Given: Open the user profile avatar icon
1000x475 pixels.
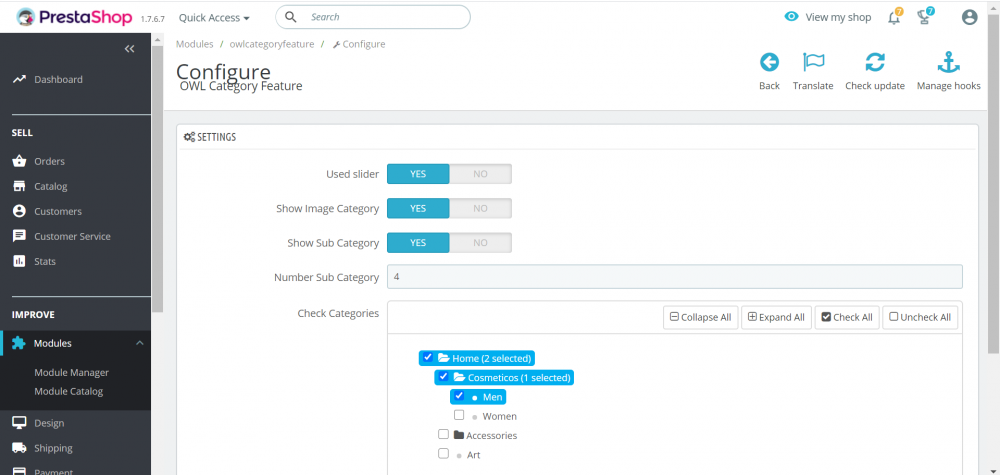Looking at the screenshot, I should pos(969,18).
